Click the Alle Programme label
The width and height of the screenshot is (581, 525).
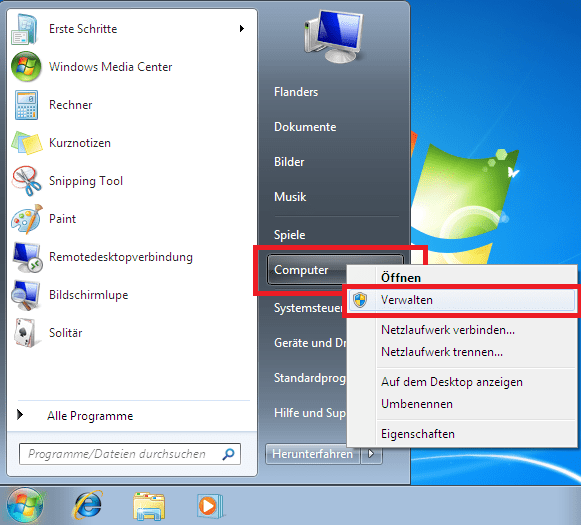(90, 416)
